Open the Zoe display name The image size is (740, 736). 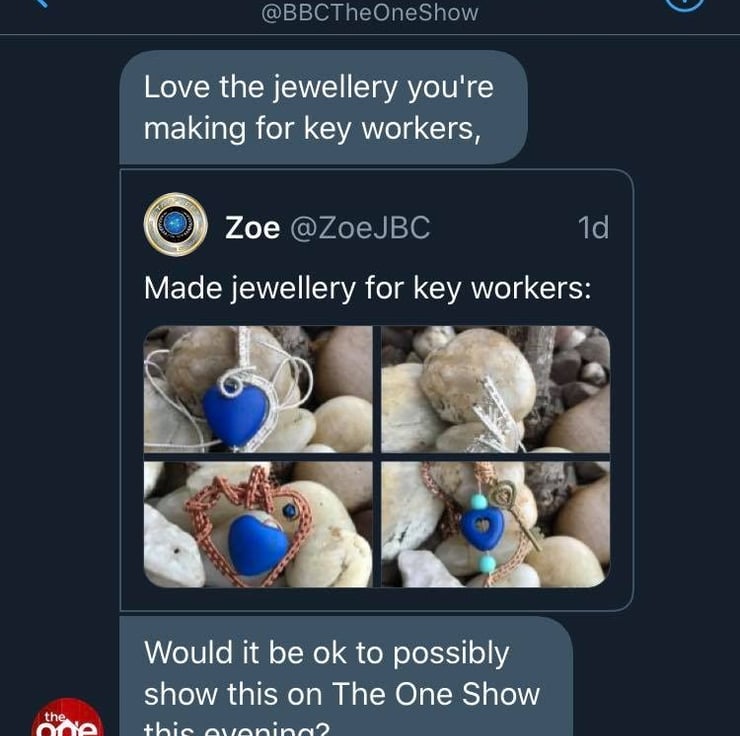[x=252, y=228]
